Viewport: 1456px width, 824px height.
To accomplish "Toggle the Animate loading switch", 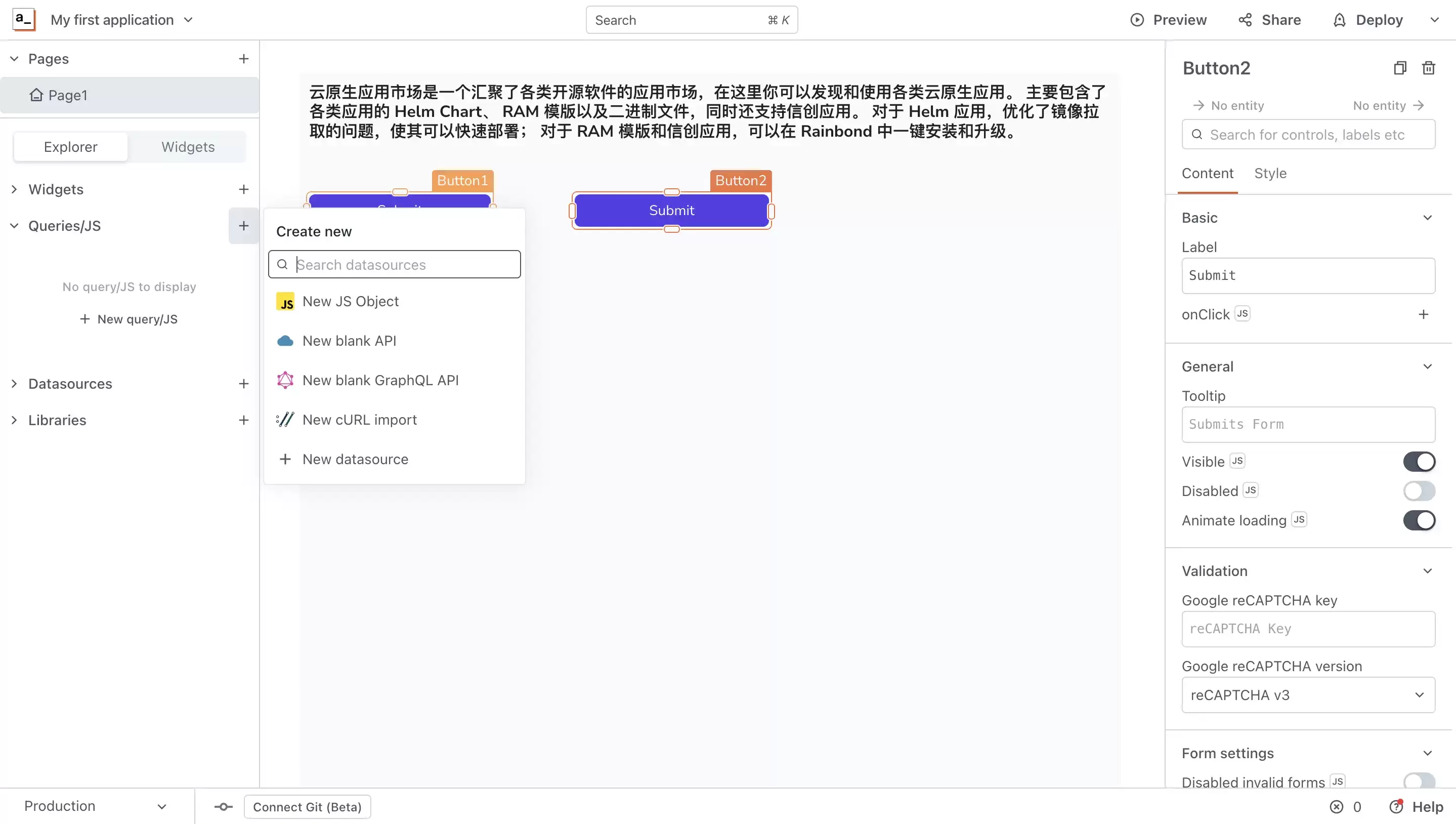I will [x=1419, y=521].
